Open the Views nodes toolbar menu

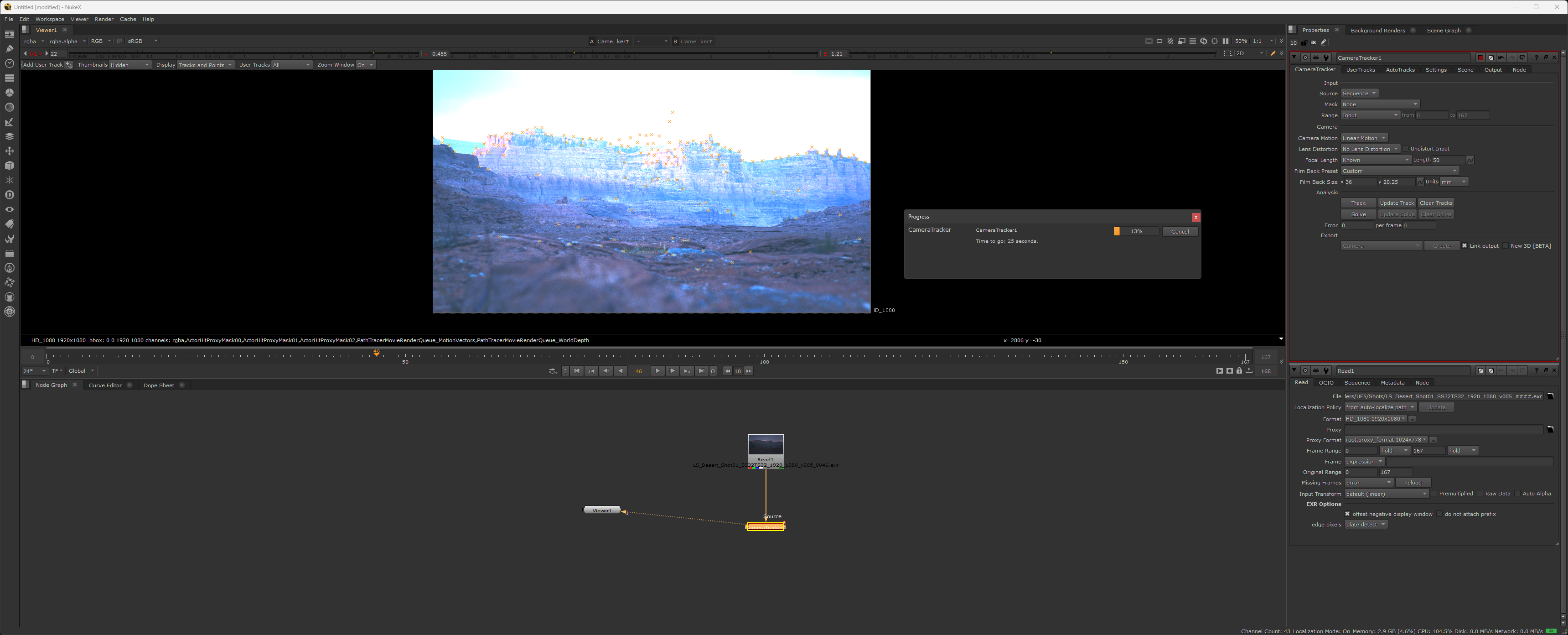(x=9, y=209)
